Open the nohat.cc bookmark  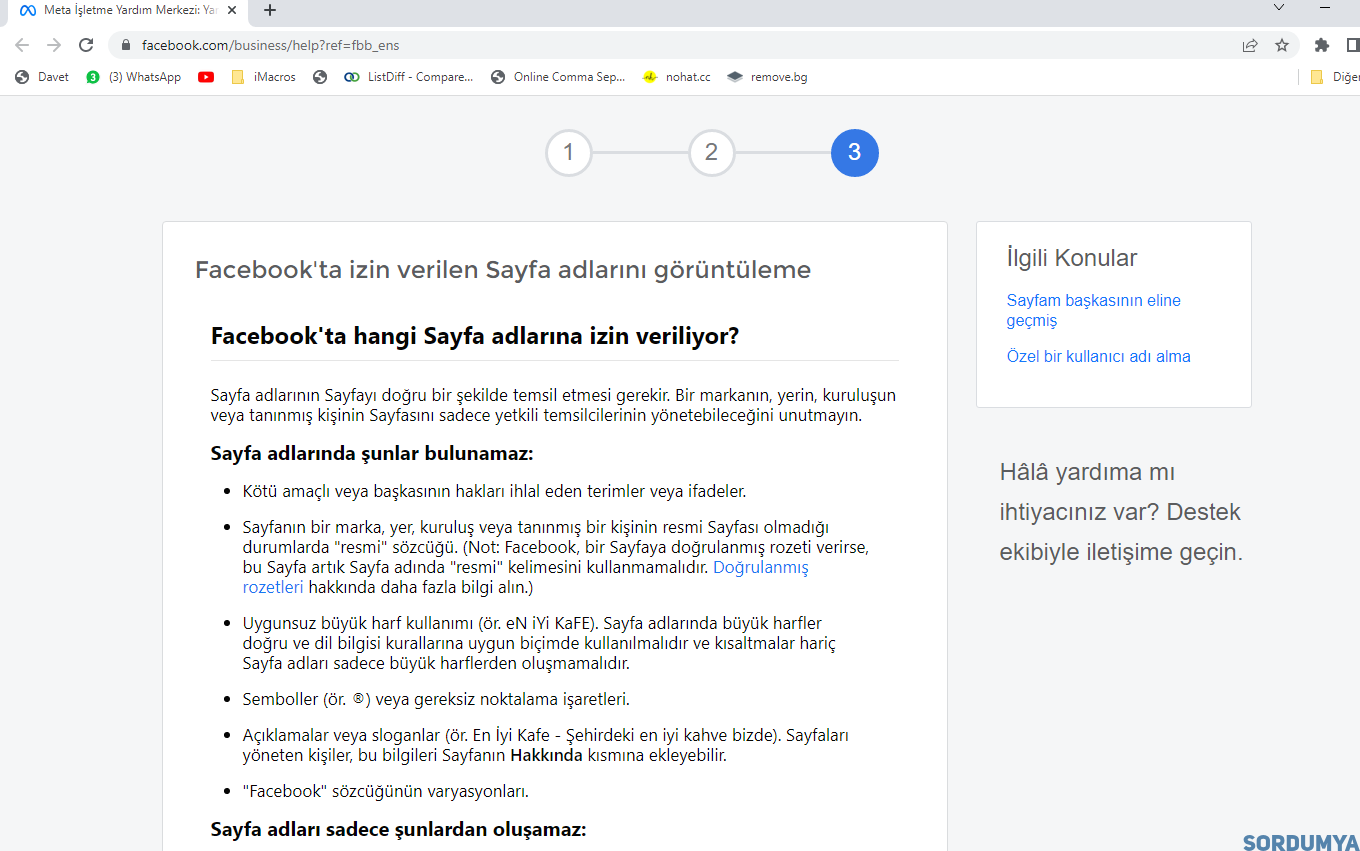point(676,77)
